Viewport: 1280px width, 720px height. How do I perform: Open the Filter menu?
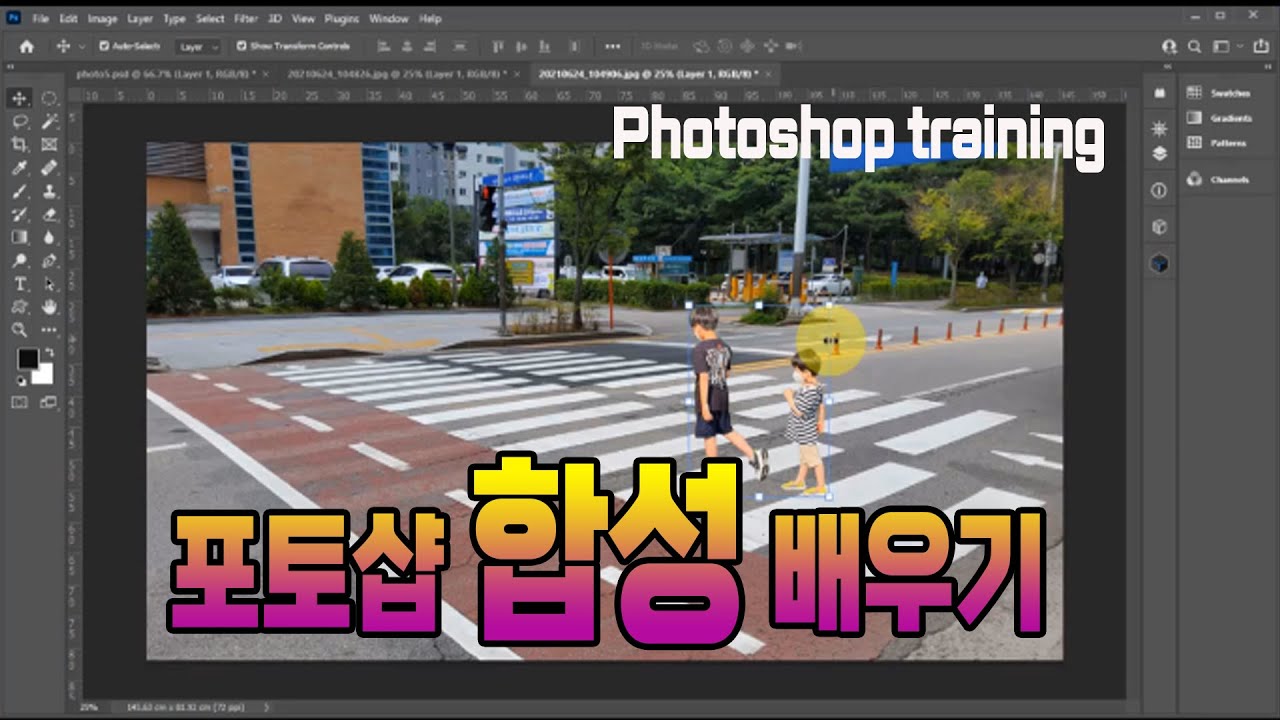click(245, 18)
